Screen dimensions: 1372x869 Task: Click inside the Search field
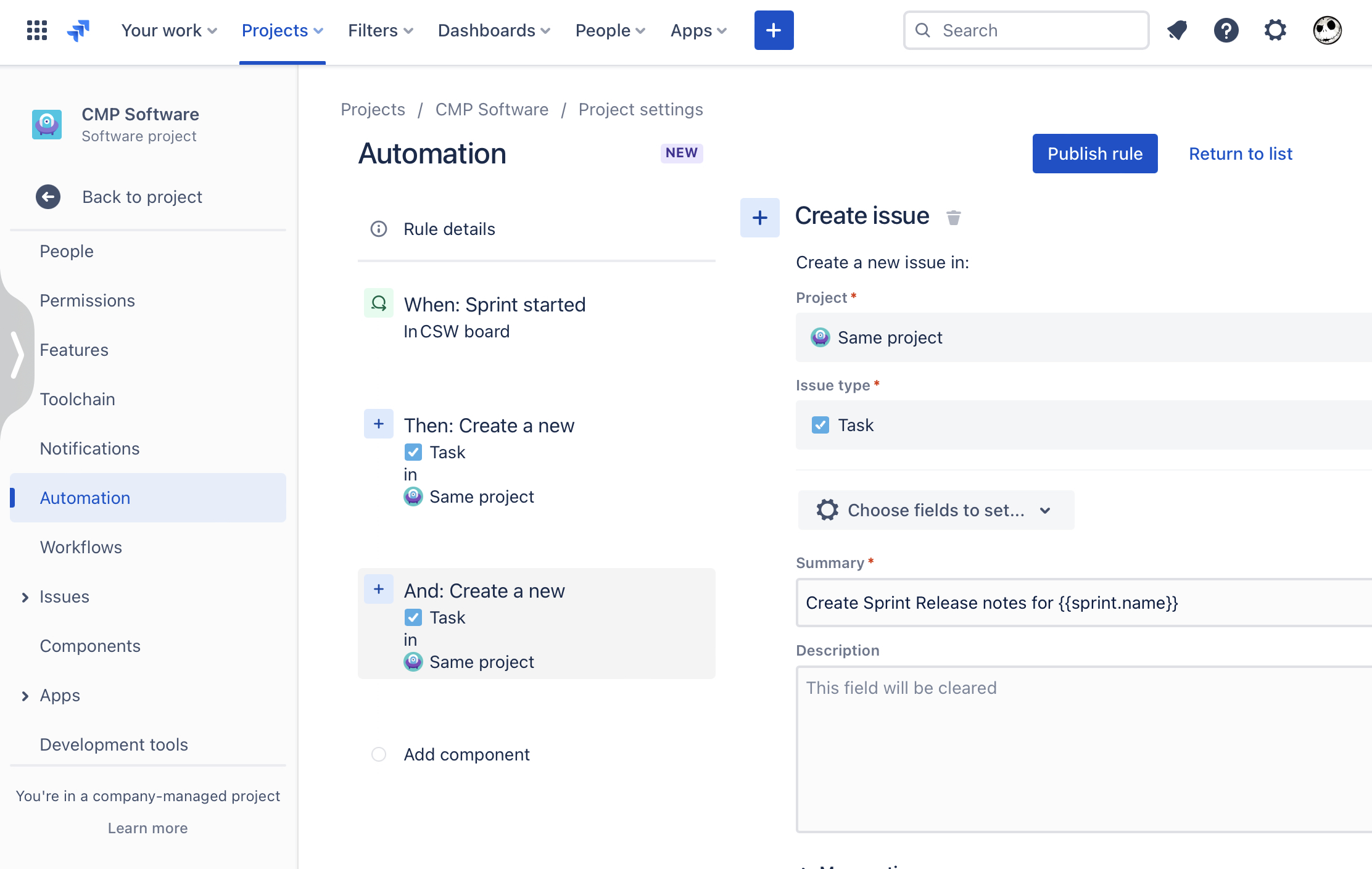tap(1026, 30)
